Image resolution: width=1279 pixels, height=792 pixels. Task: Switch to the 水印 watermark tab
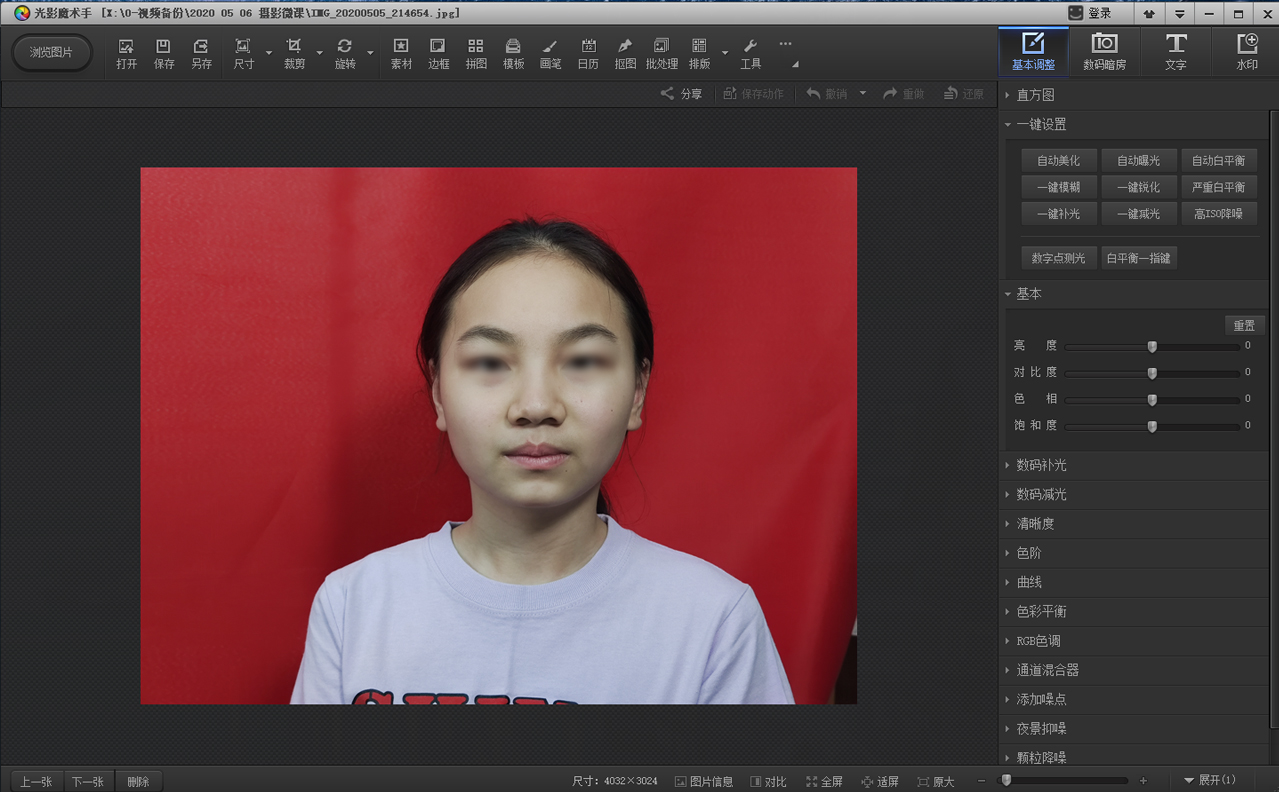[1246, 51]
